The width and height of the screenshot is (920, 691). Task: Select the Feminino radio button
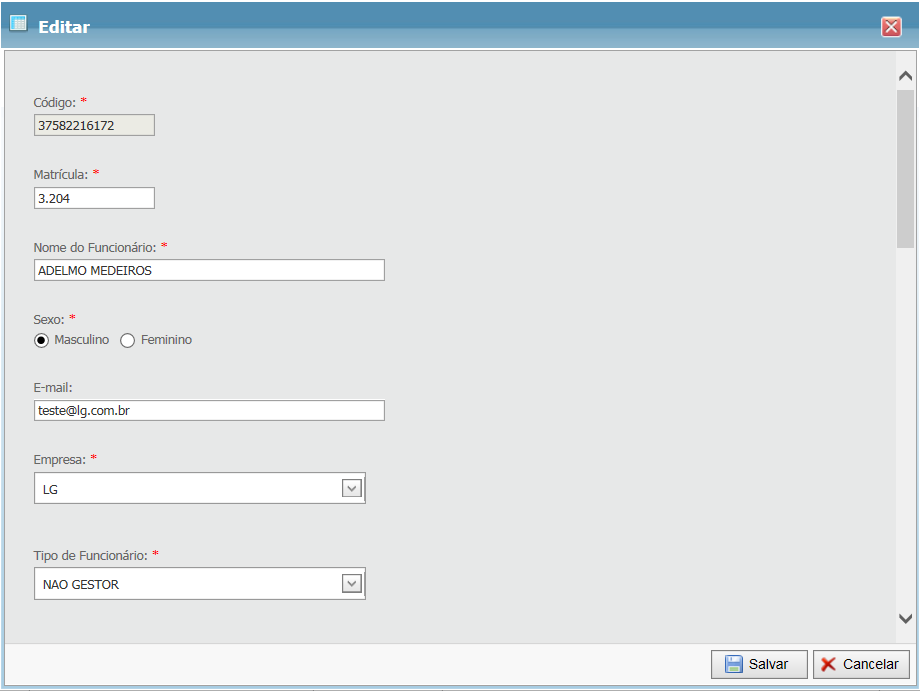click(127, 340)
